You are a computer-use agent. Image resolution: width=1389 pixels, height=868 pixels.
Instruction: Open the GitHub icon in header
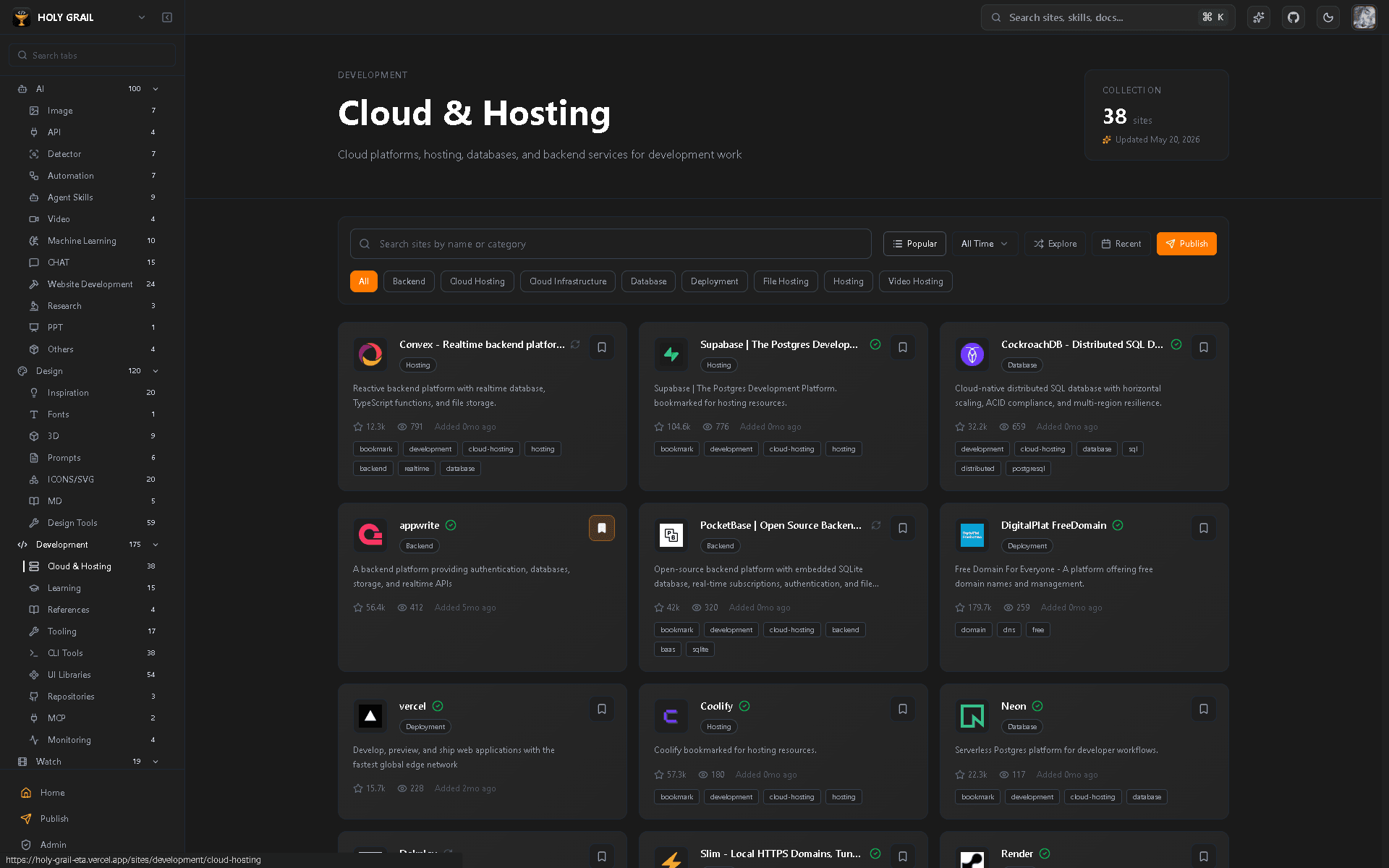coord(1294,17)
